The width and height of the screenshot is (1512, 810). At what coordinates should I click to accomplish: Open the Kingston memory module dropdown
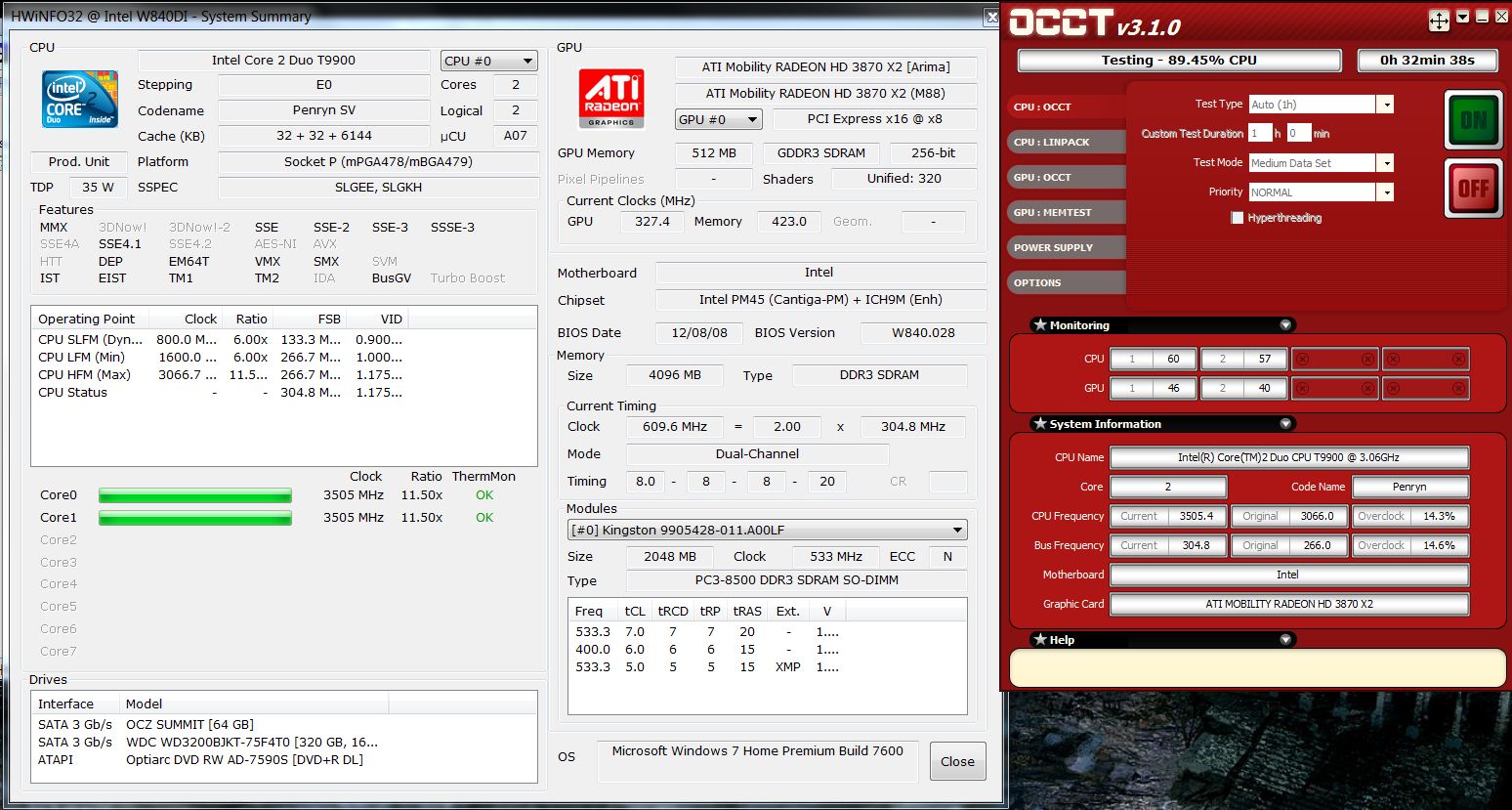click(767, 530)
